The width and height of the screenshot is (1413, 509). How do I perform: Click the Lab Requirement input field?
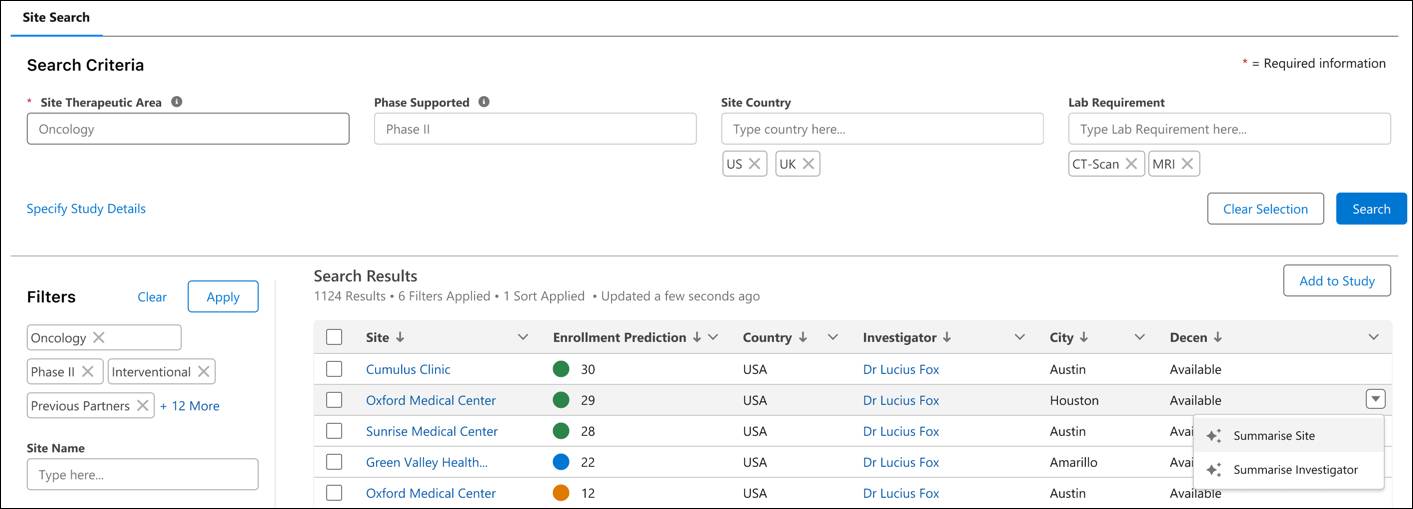(x=1229, y=129)
